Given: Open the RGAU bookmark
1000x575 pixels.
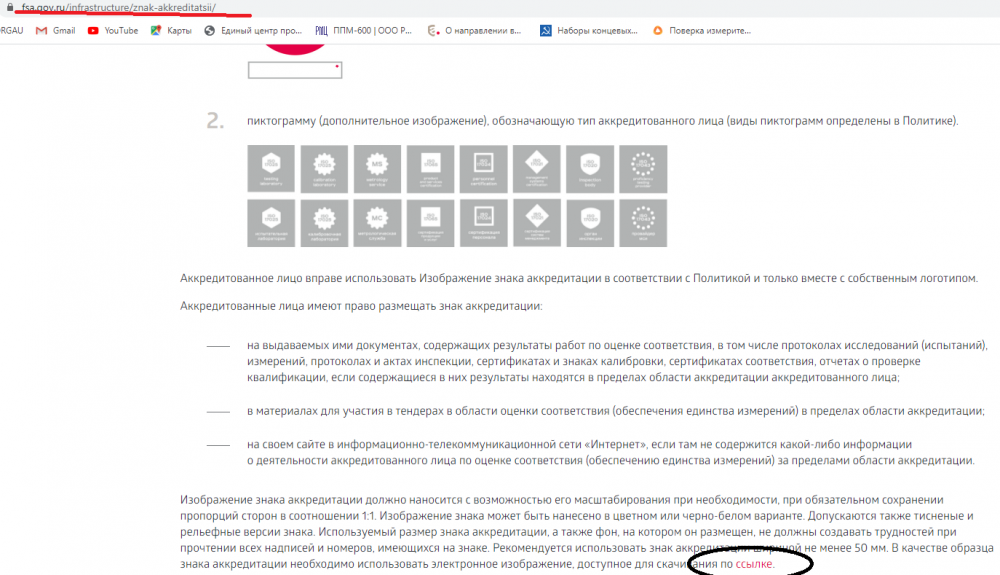Looking at the screenshot, I should pyautogui.click(x=11, y=31).
